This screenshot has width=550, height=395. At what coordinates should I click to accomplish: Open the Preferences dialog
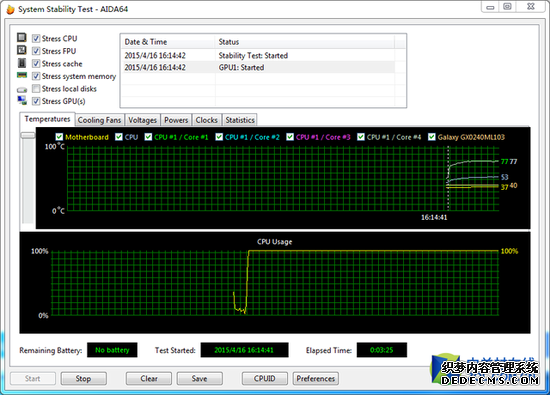click(x=316, y=379)
